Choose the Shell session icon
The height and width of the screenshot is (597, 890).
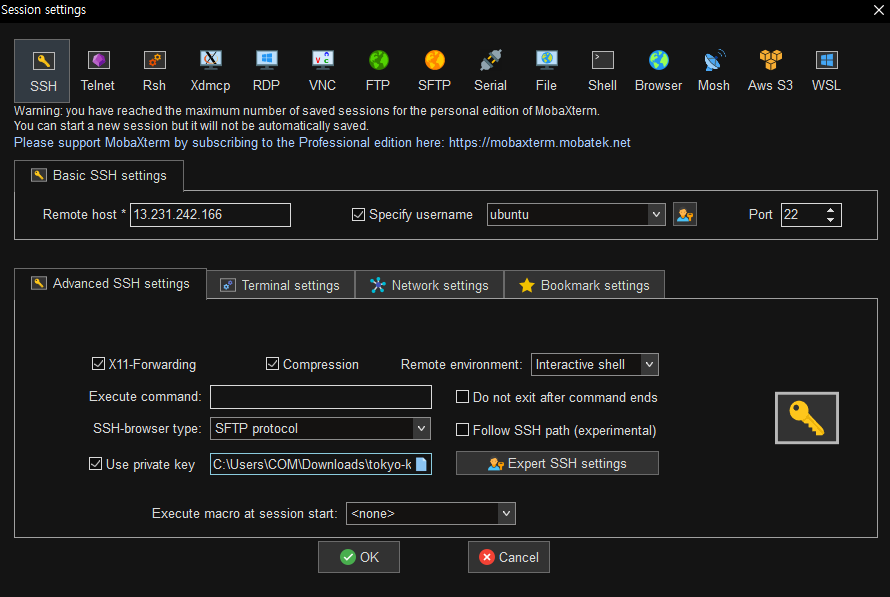click(602, 70)
